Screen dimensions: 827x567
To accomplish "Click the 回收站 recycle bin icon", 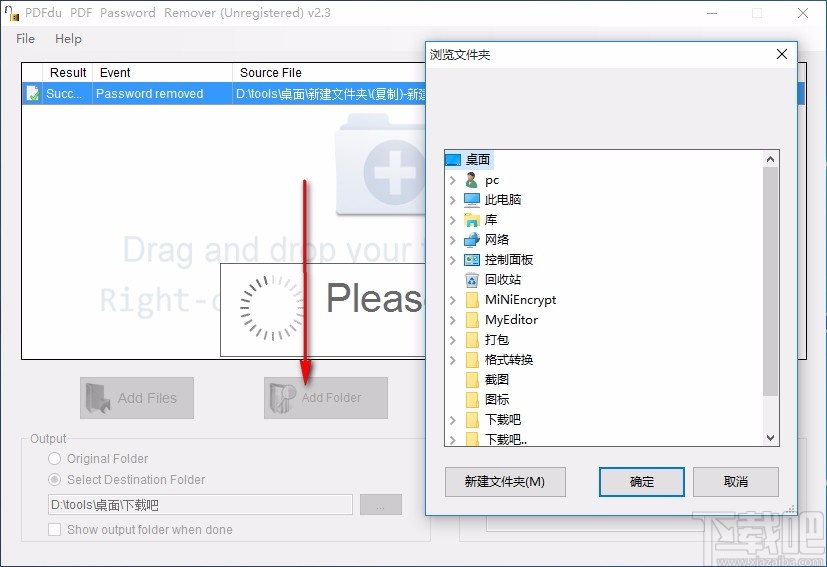I will pos(472,280).
